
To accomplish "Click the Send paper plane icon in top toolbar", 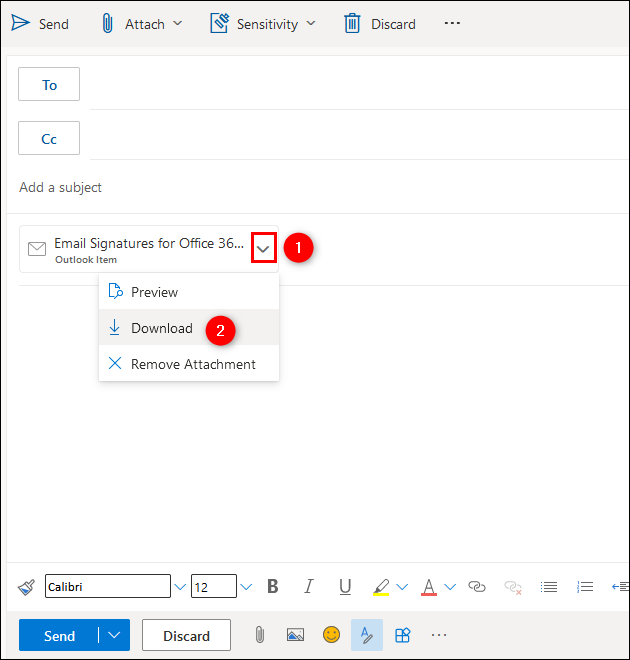I will click(20, 23).
